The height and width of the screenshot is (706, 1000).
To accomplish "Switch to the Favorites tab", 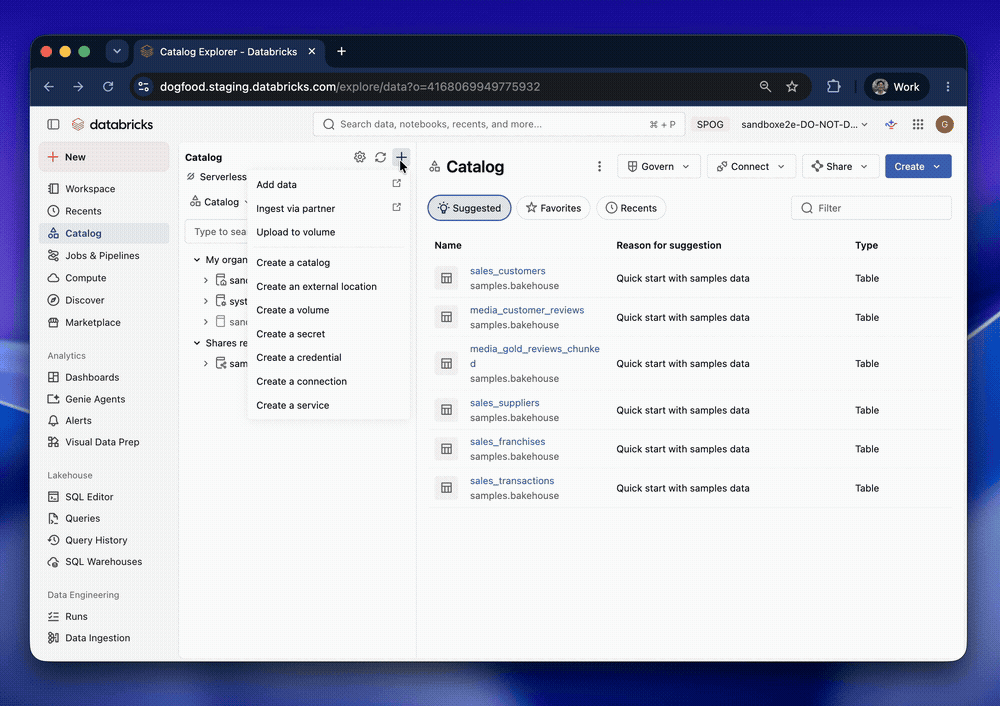I will pyautogui.click(x=554, y=208).
